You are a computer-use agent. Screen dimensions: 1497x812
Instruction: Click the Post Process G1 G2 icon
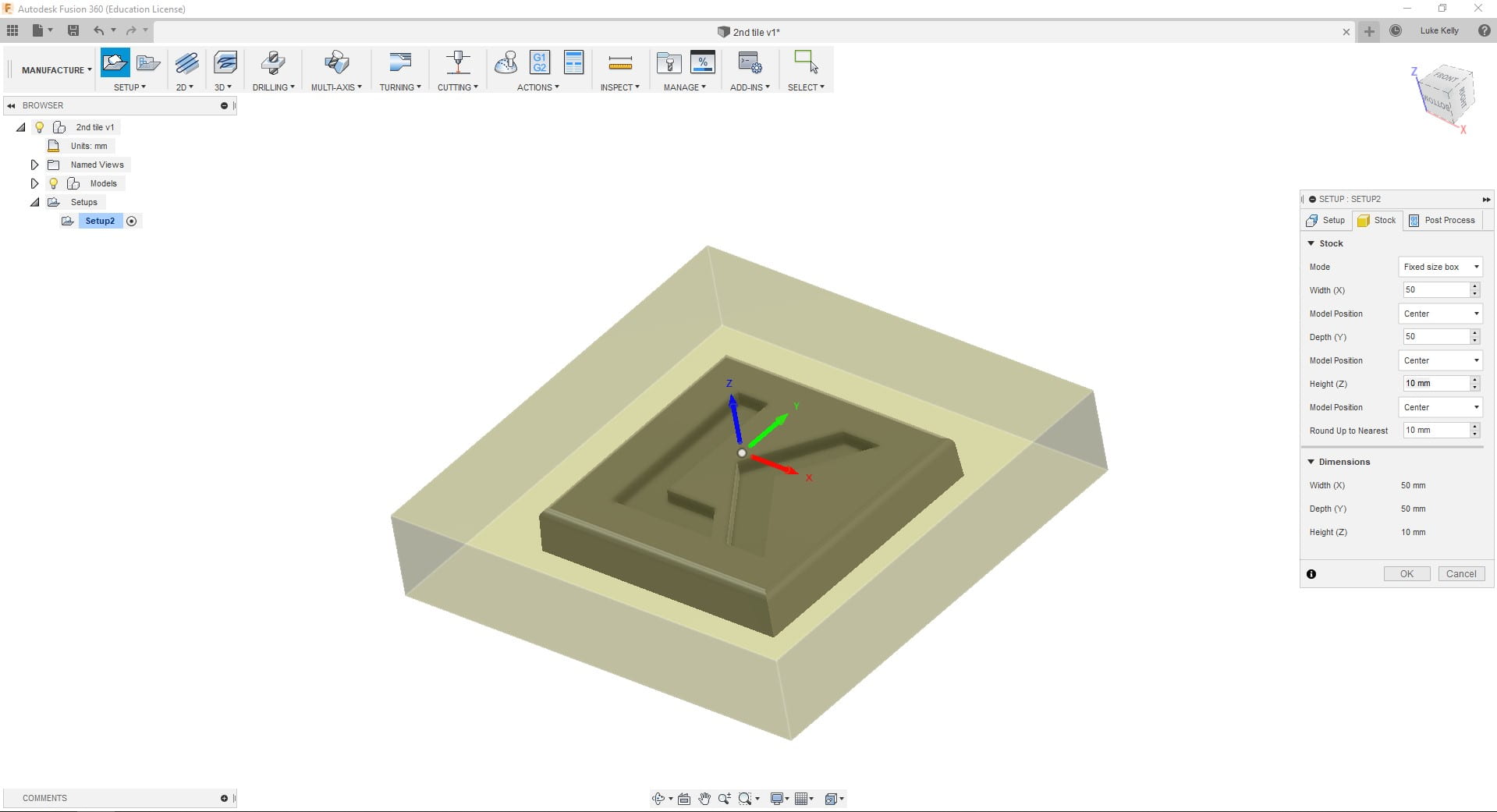pos(539,62)
